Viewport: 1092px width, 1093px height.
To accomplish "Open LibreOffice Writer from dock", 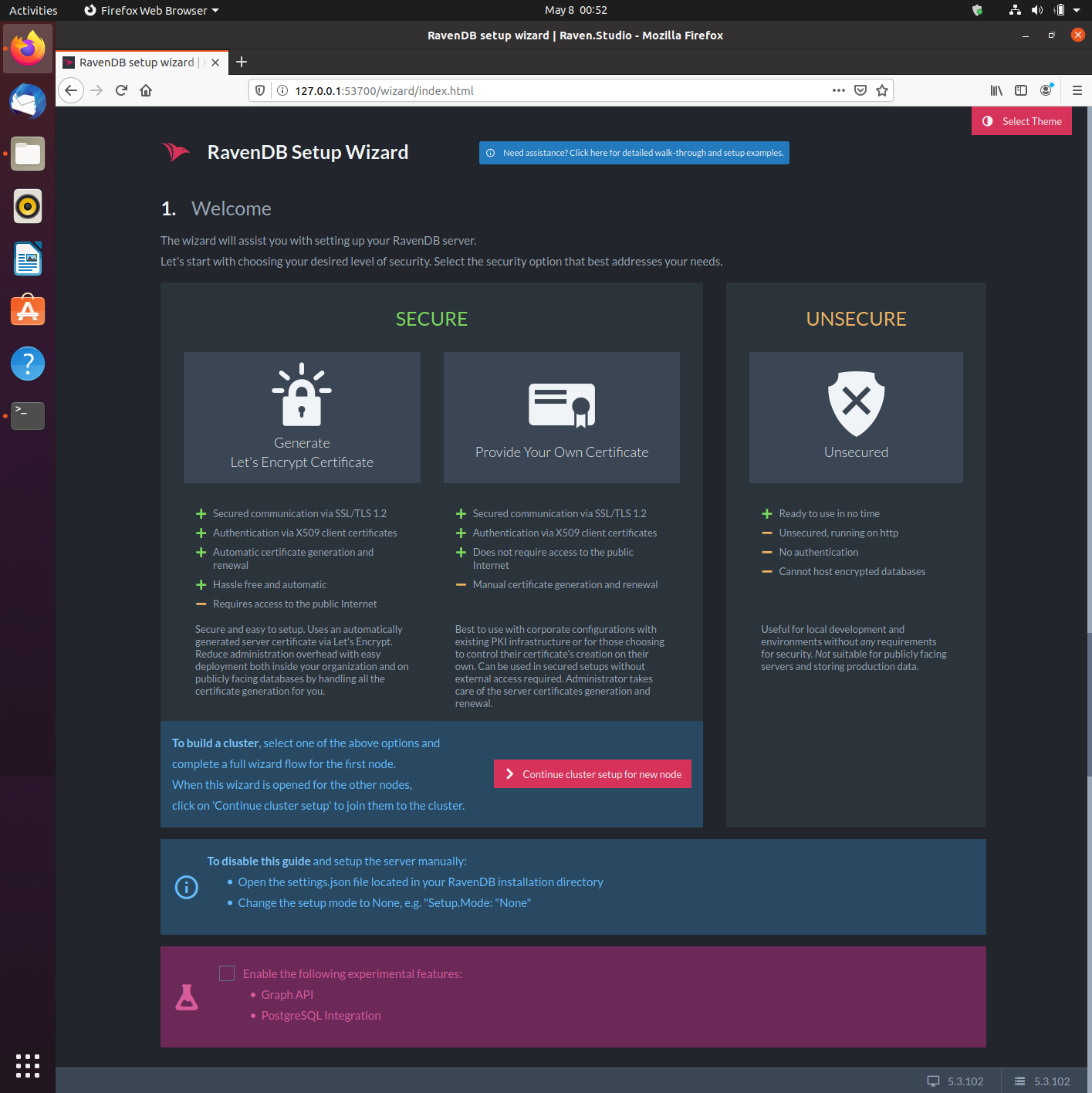I will coord(28,259).
